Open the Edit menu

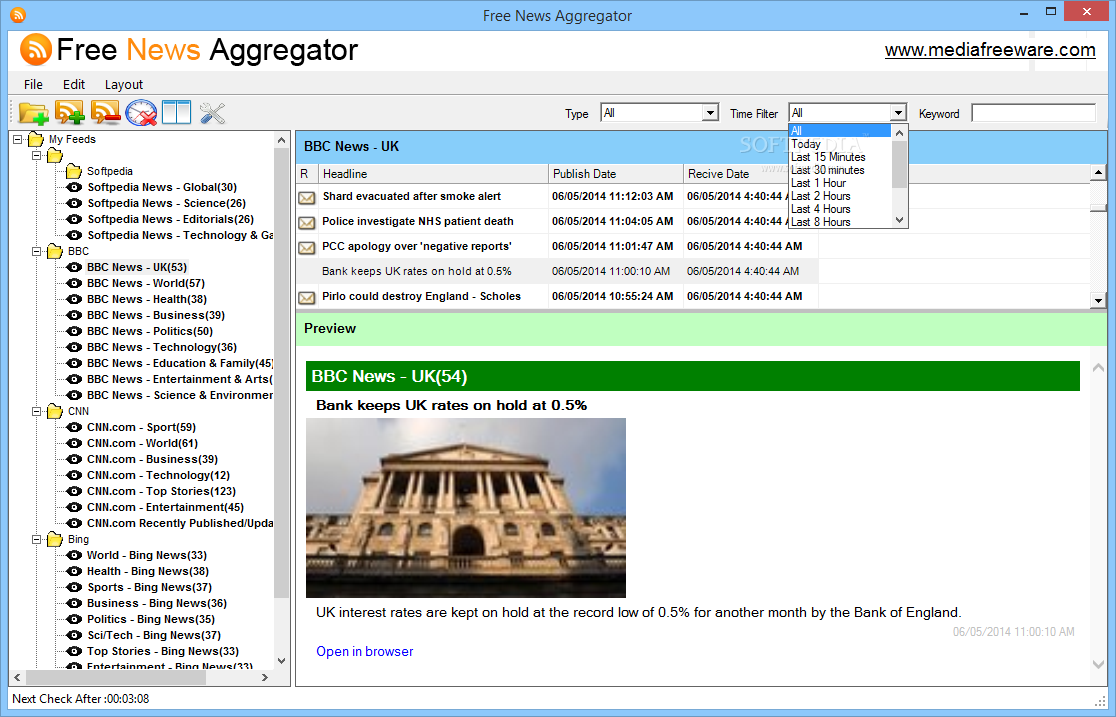point(74,84)
